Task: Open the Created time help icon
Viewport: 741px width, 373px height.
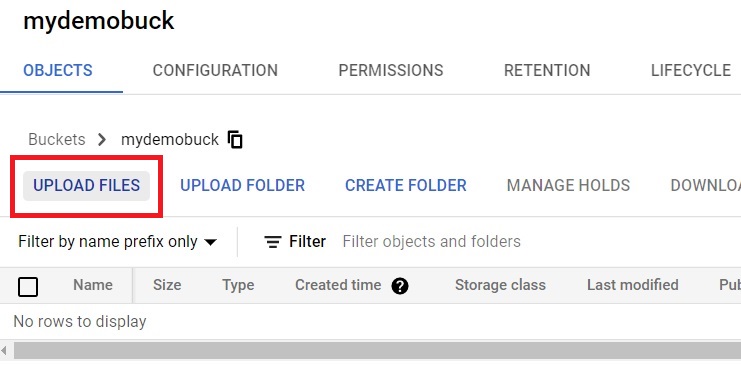Action: click(x=400, y=286)
